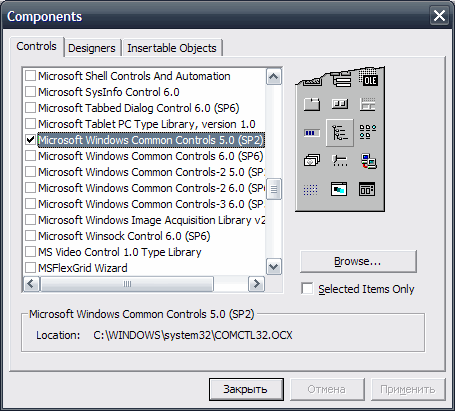Viewport: 455px width, 411px height.
Task: Enable Windows Common Controls 6.0 (SP6) checkbox
Action: 30,156
